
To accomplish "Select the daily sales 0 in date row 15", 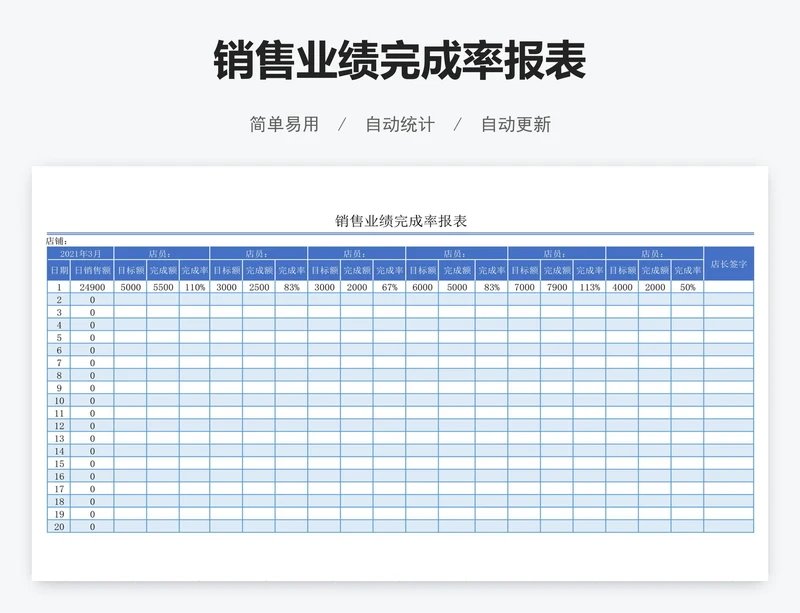I will pos(92,463).
